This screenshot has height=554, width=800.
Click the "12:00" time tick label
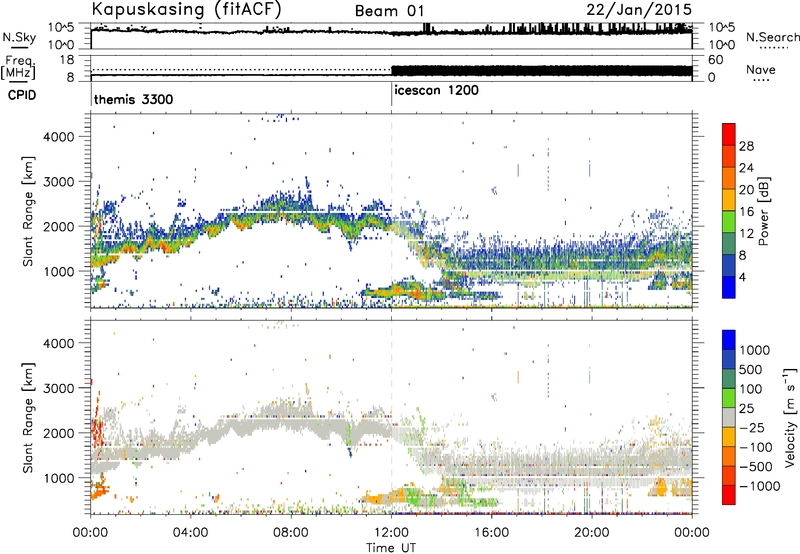pyautogui.click(x=391, y=533)
